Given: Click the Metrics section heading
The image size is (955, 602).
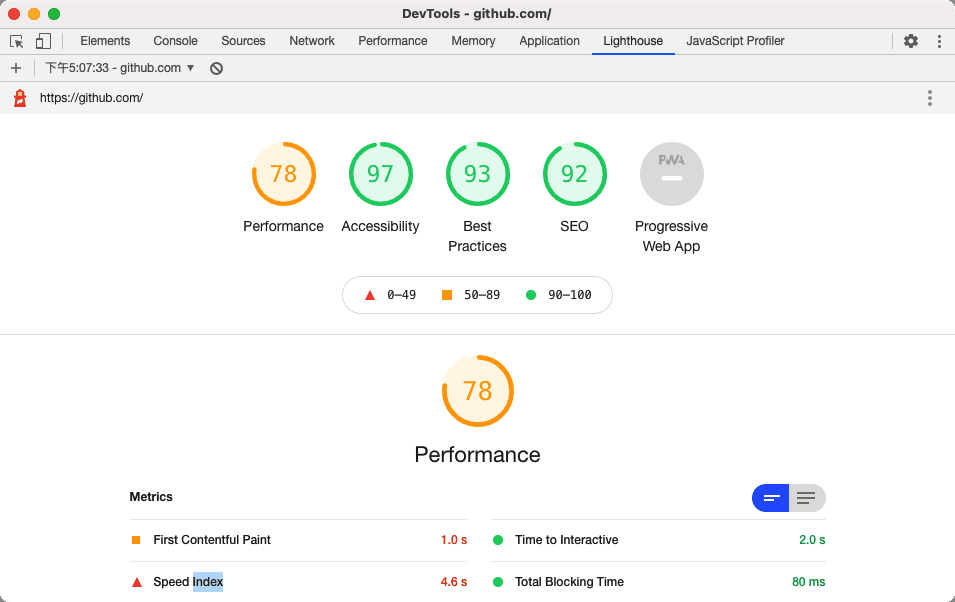Looking at the screenshot, I should [151, 497].
